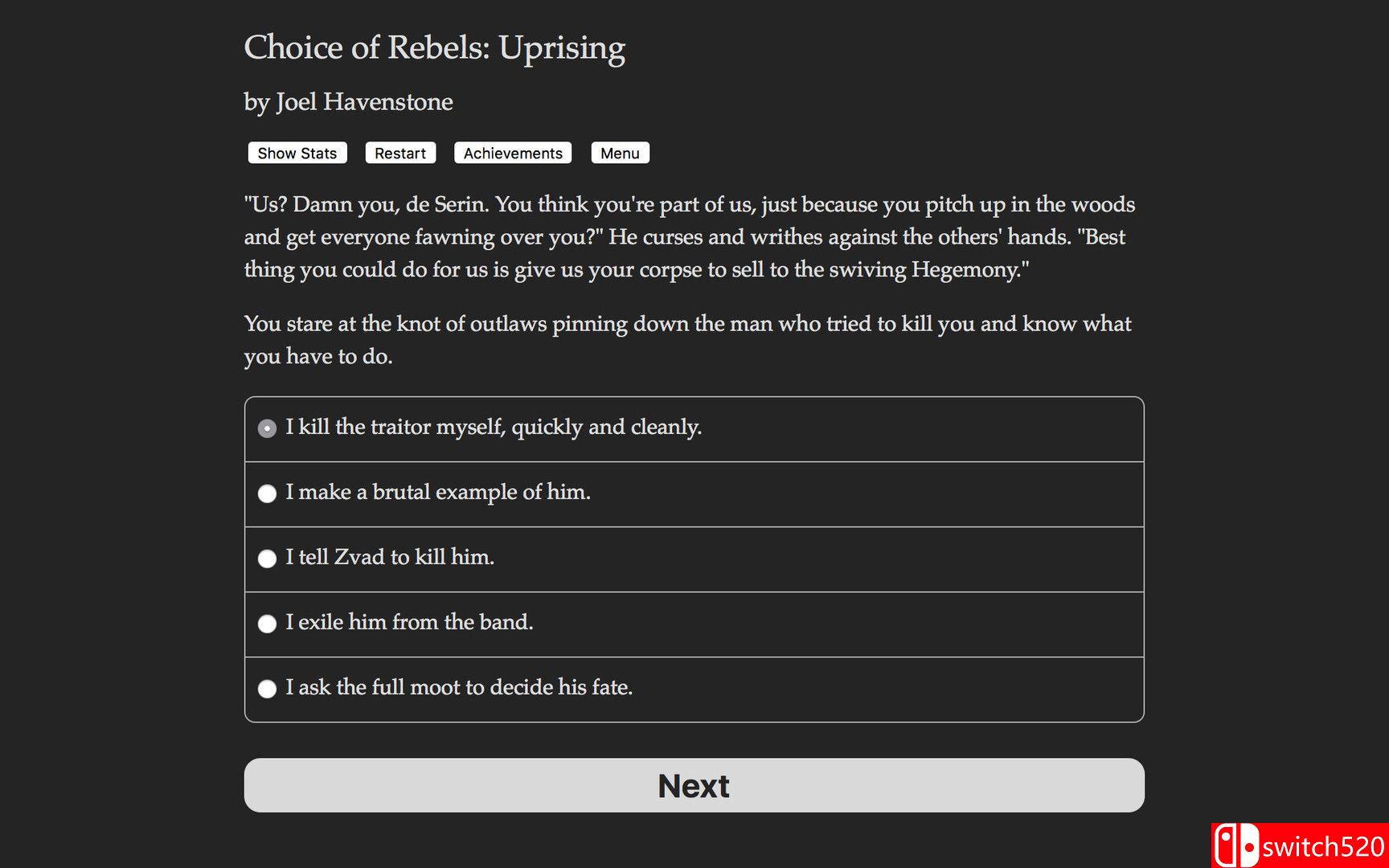Screen dimensions: 1389x868
Task: View the Achievements list
Action: pyautogui.click(x=512, y=153)
